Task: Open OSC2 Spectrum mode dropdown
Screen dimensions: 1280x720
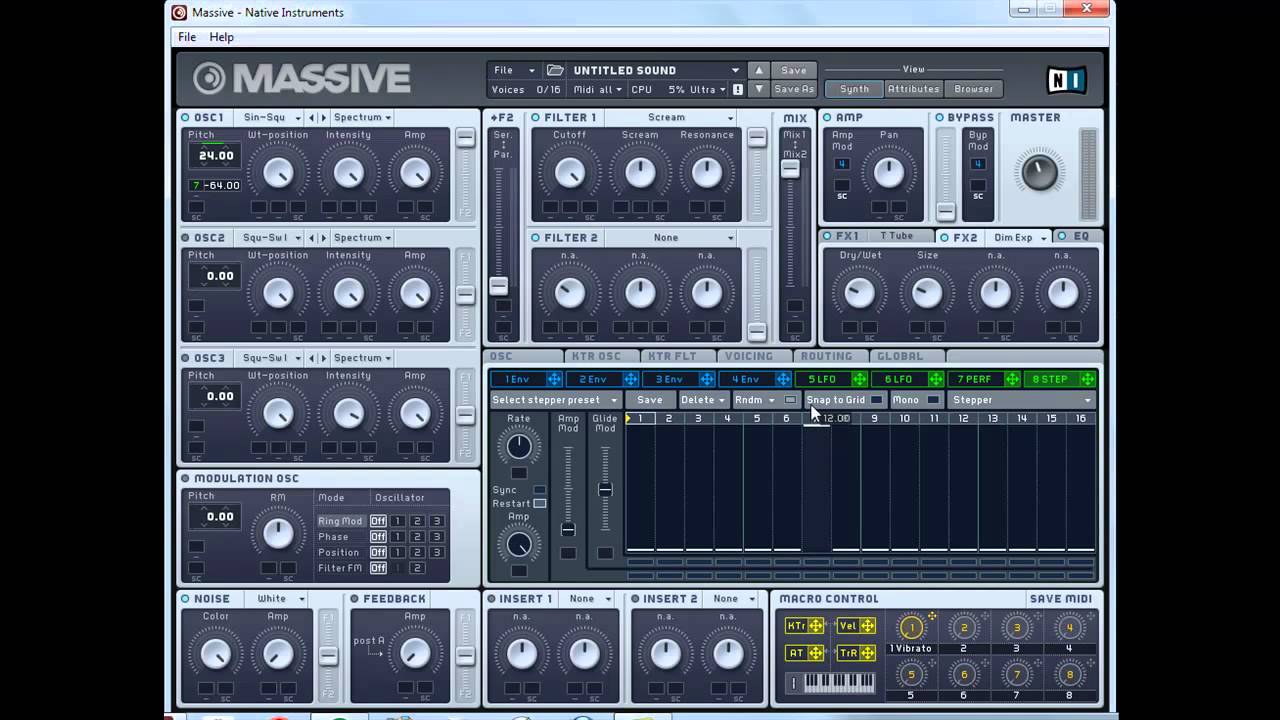Action: (362, 238)
